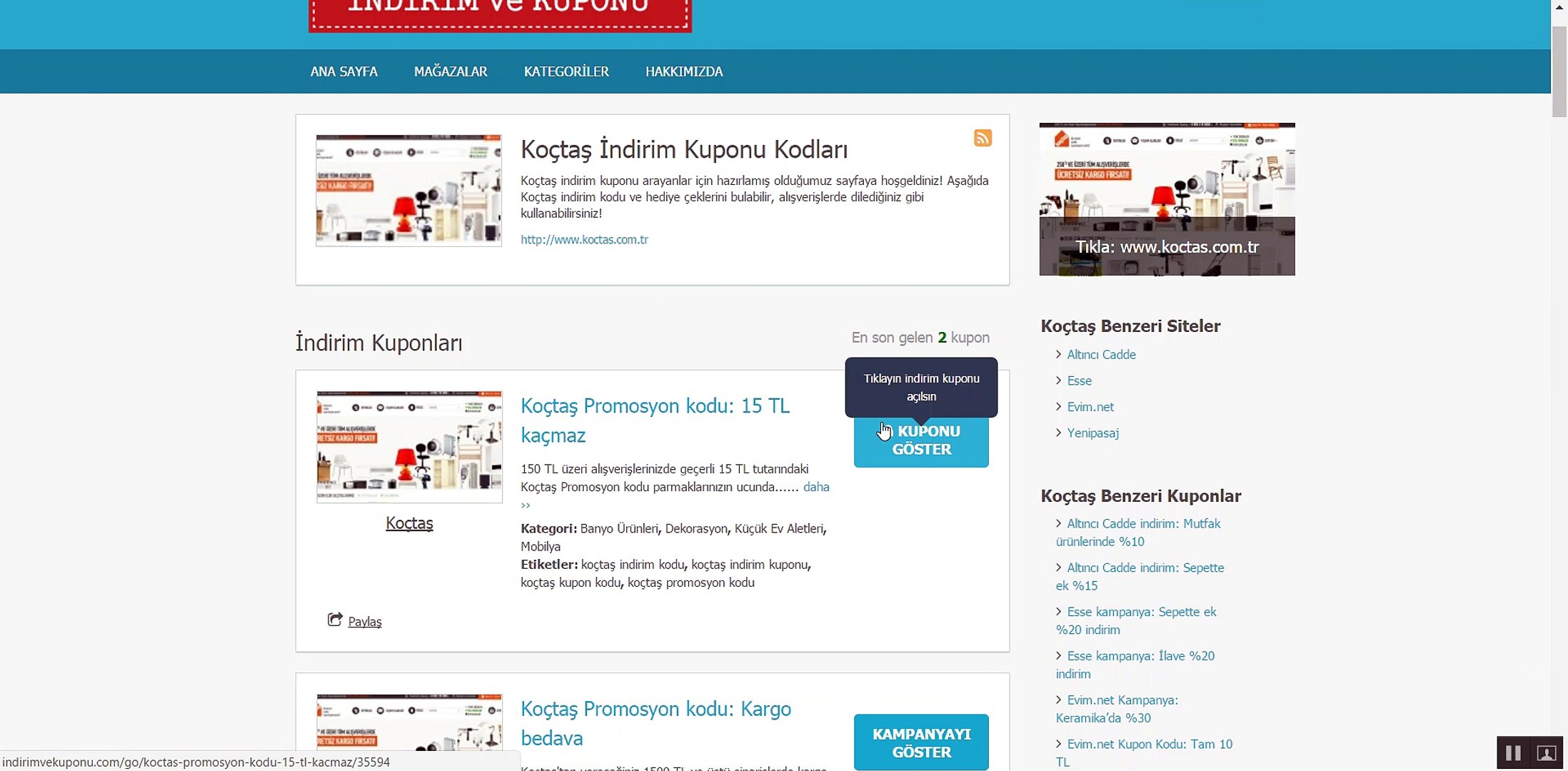Go to KATEGORİLER in navigation
1568x771 pixels.
coord(566,71)
